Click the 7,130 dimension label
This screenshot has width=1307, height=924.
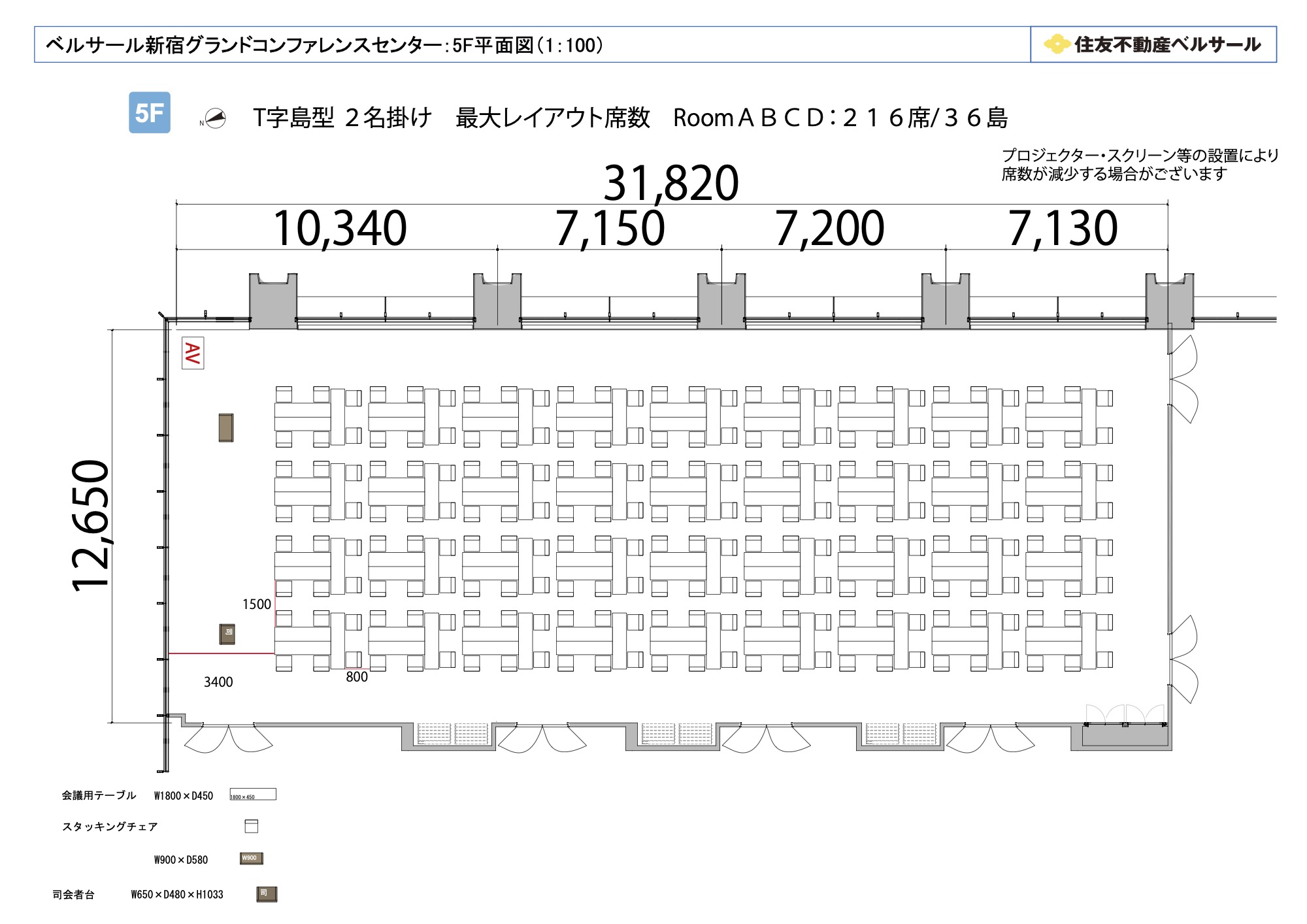1063,228
